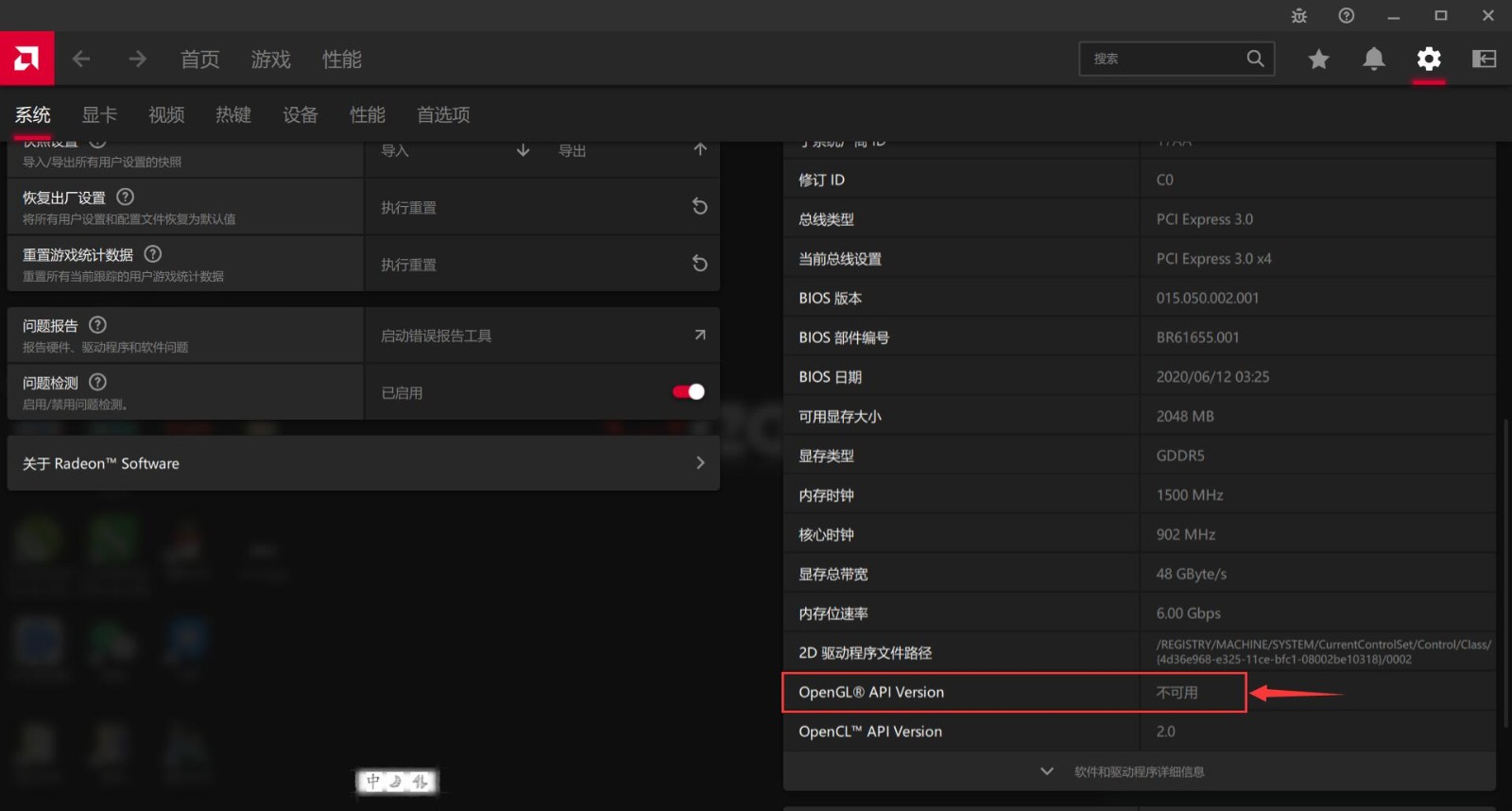Expand 关于 Radeon Software chevron
The height and width of the screenshot is (811, 1512).
[699, 462]
